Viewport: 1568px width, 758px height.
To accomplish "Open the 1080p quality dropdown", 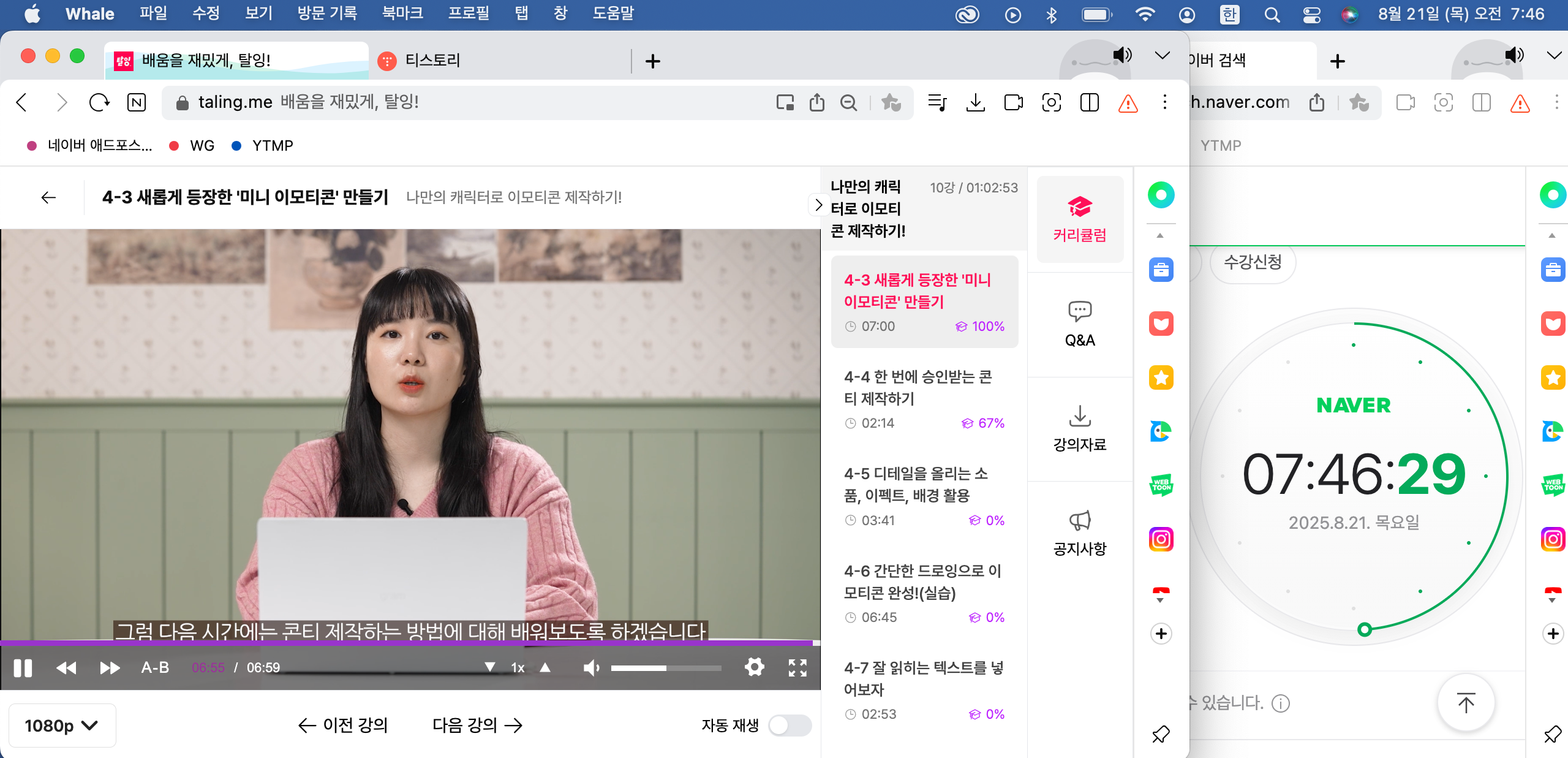I will (61, 726).
